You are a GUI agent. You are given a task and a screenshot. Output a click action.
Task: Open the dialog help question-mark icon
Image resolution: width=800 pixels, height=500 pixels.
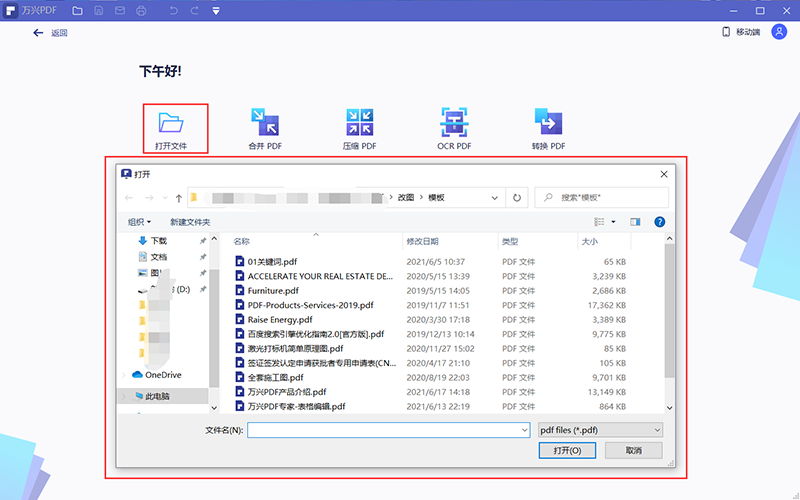660,221
